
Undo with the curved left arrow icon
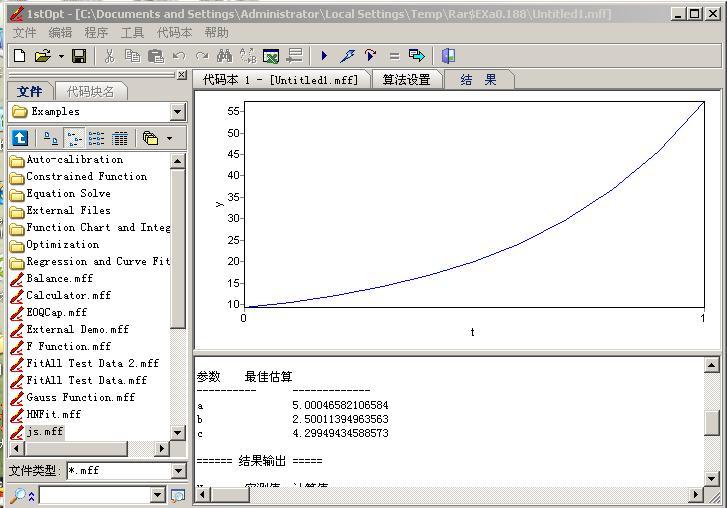pos(179,56)
